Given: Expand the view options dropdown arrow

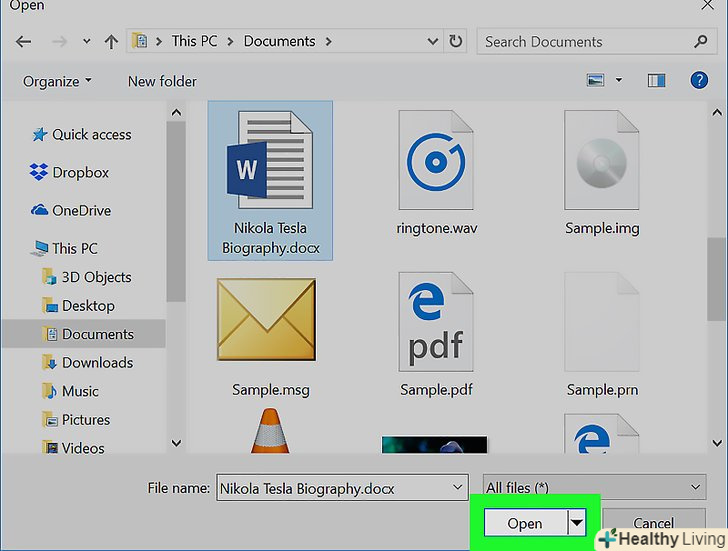Looking at the screenshot, I should pos(619,81).
